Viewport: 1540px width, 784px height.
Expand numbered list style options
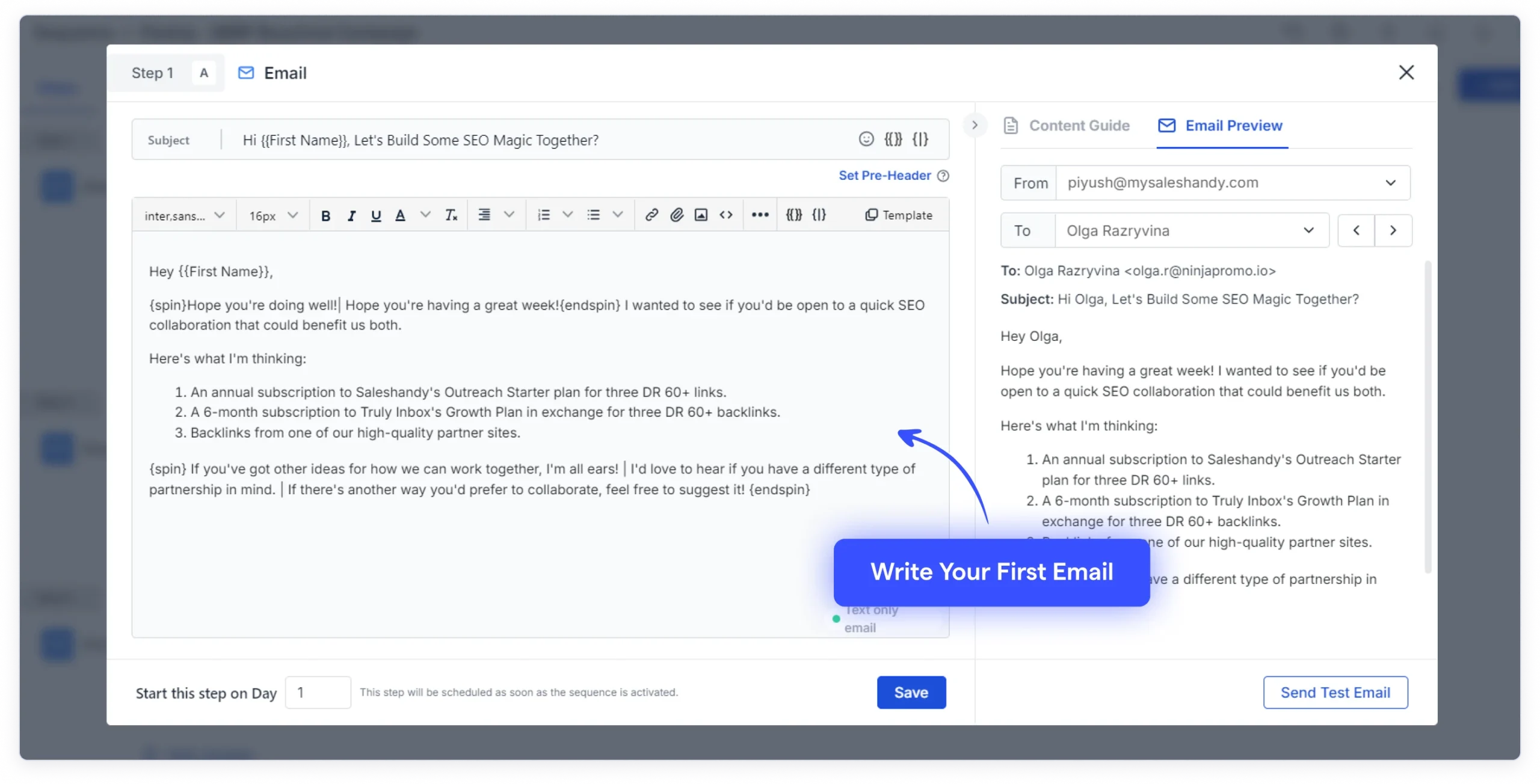[567, 215]
